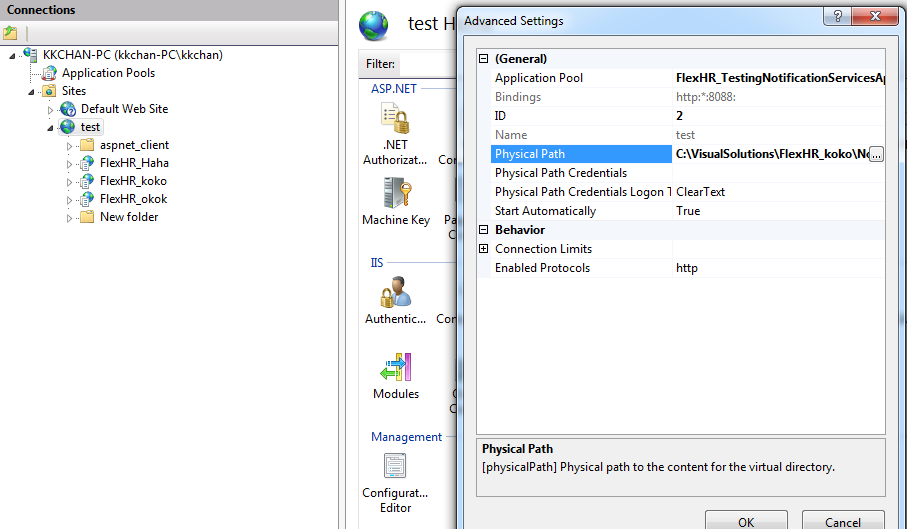Select the Default Web Site tree label

124,109
